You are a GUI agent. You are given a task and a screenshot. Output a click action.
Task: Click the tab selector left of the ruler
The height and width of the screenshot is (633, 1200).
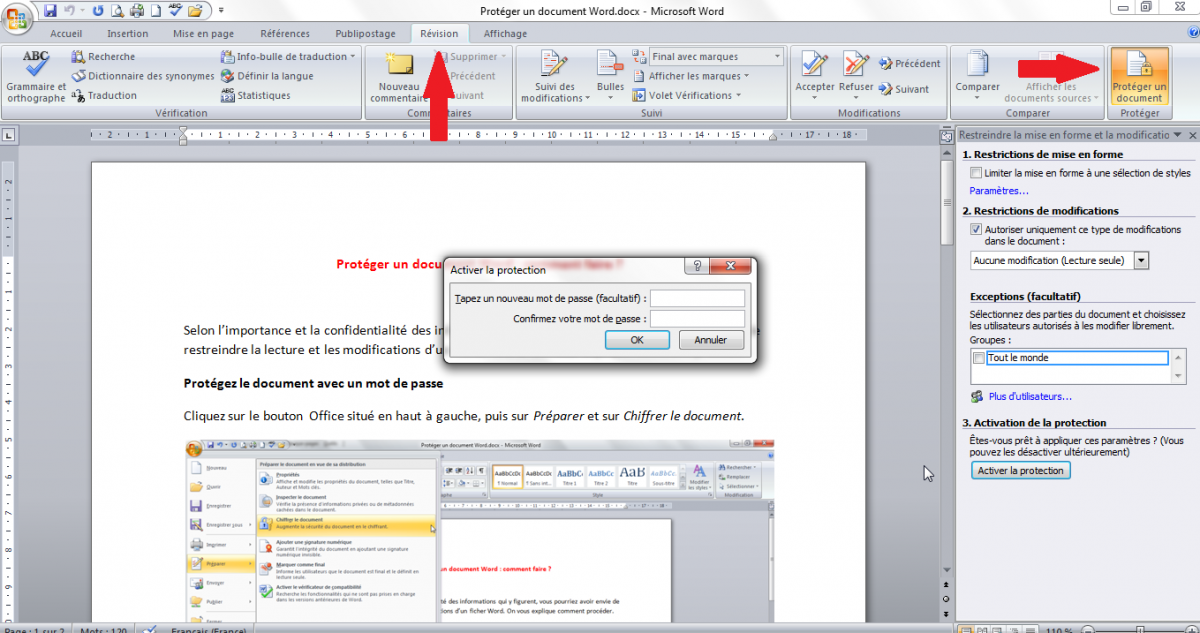point(9,135)
